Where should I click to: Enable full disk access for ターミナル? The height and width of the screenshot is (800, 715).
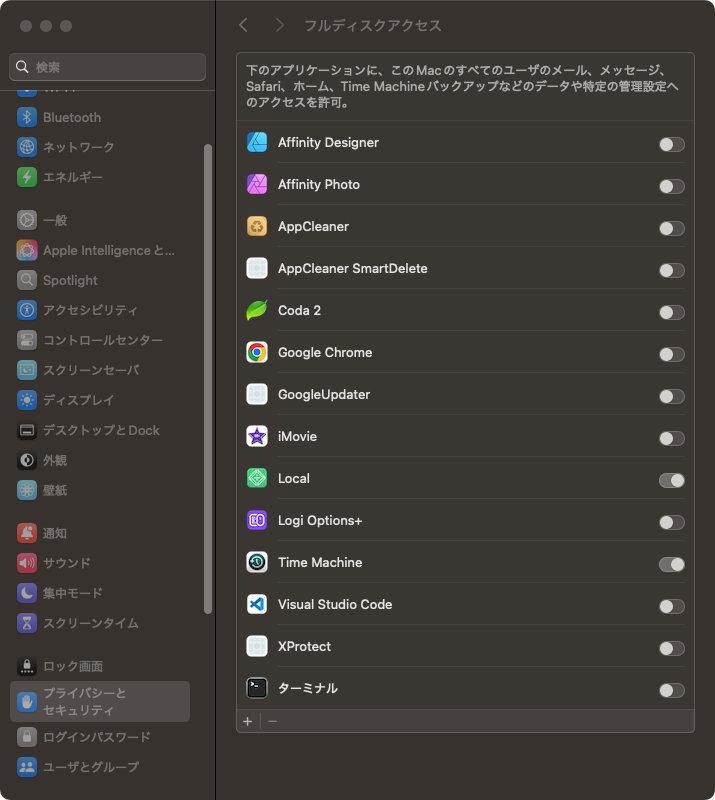671,690
